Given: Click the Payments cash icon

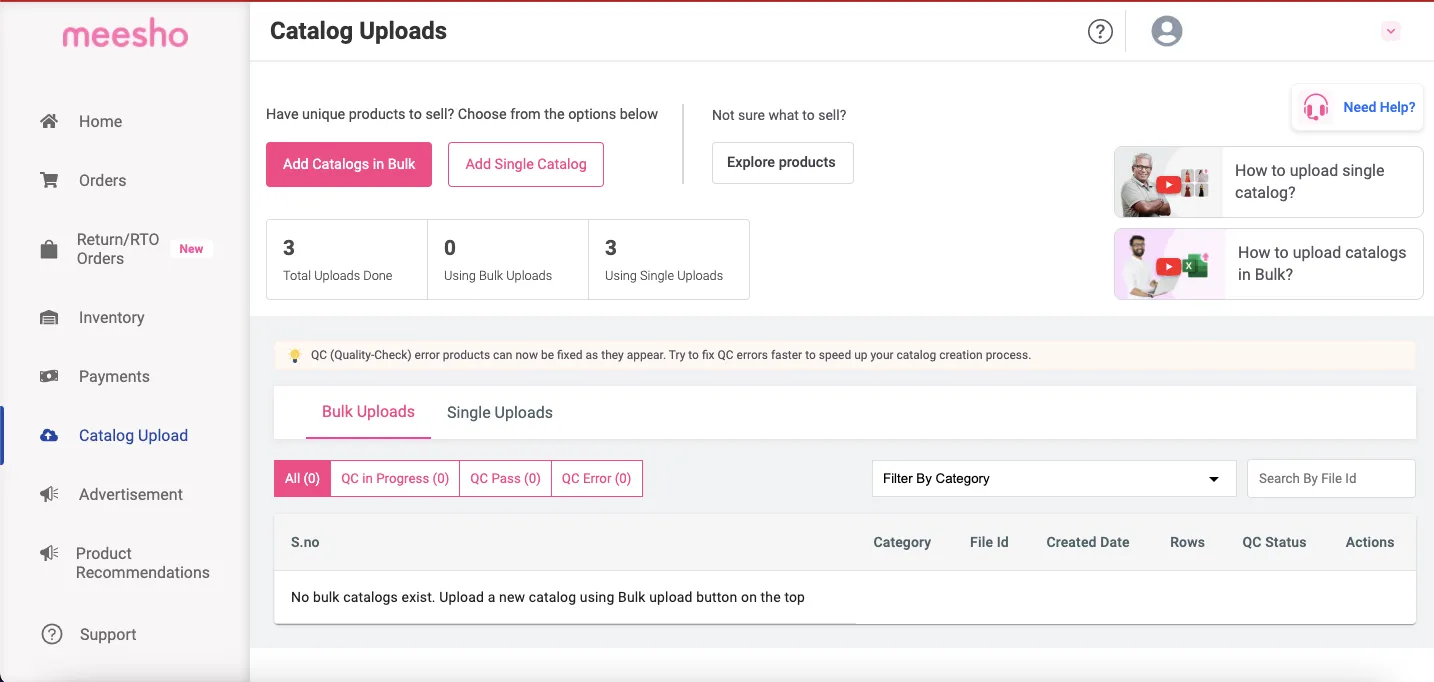Looking at the screenshot, I should [x=49, y=376].
